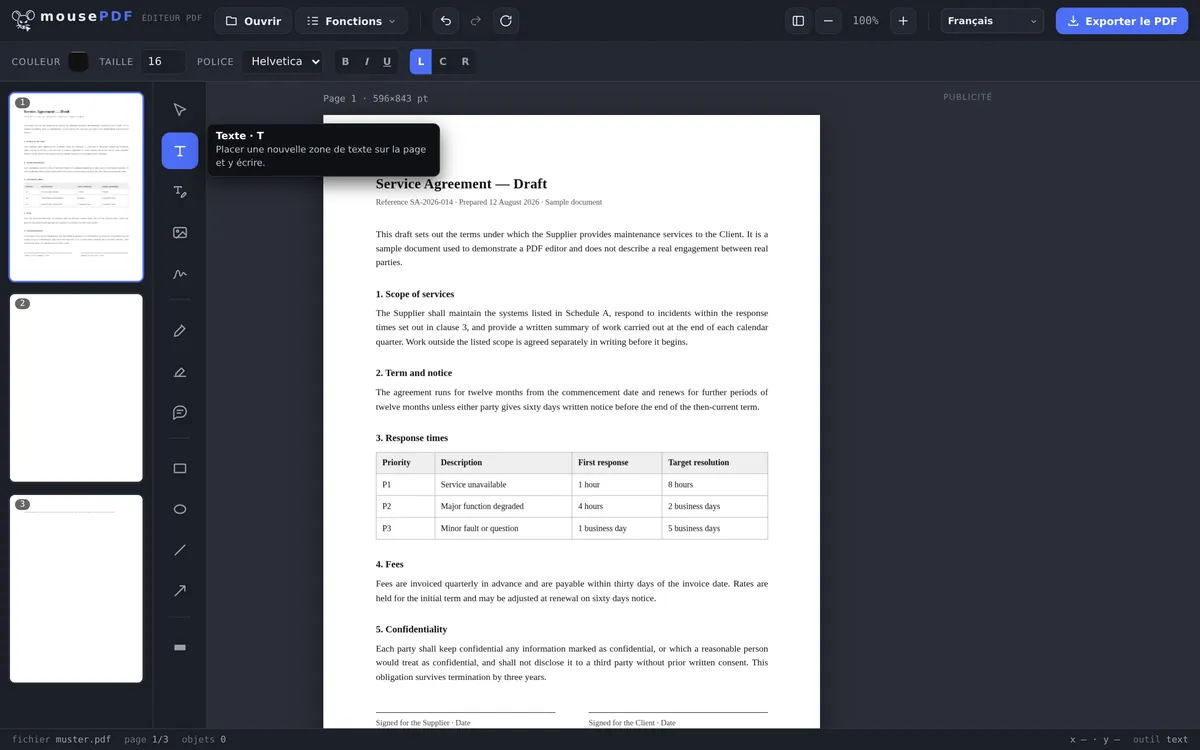Toggle italic formatting

pyautogui.click(x=367, y=62)
